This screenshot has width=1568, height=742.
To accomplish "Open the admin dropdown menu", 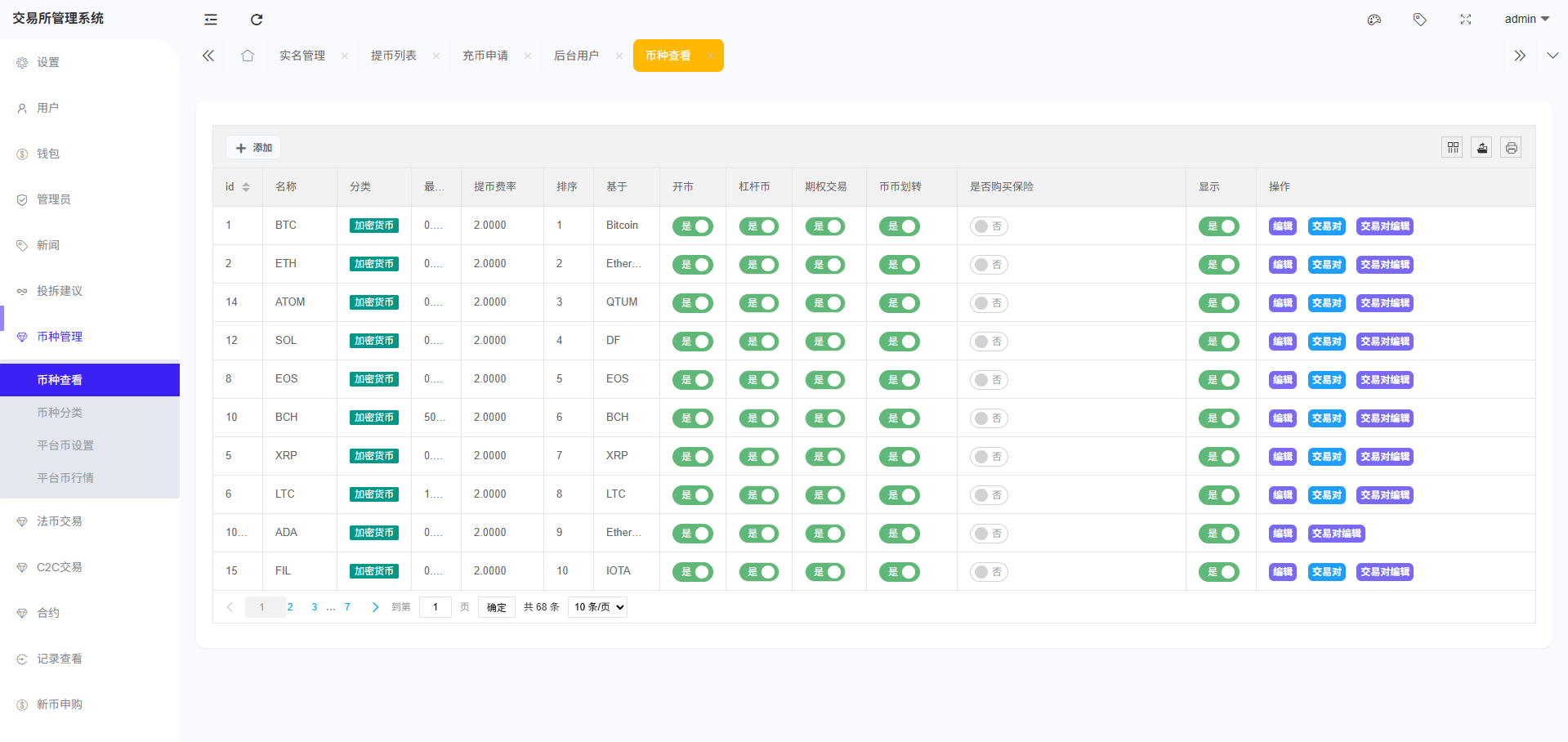I will coord(1525,19).
